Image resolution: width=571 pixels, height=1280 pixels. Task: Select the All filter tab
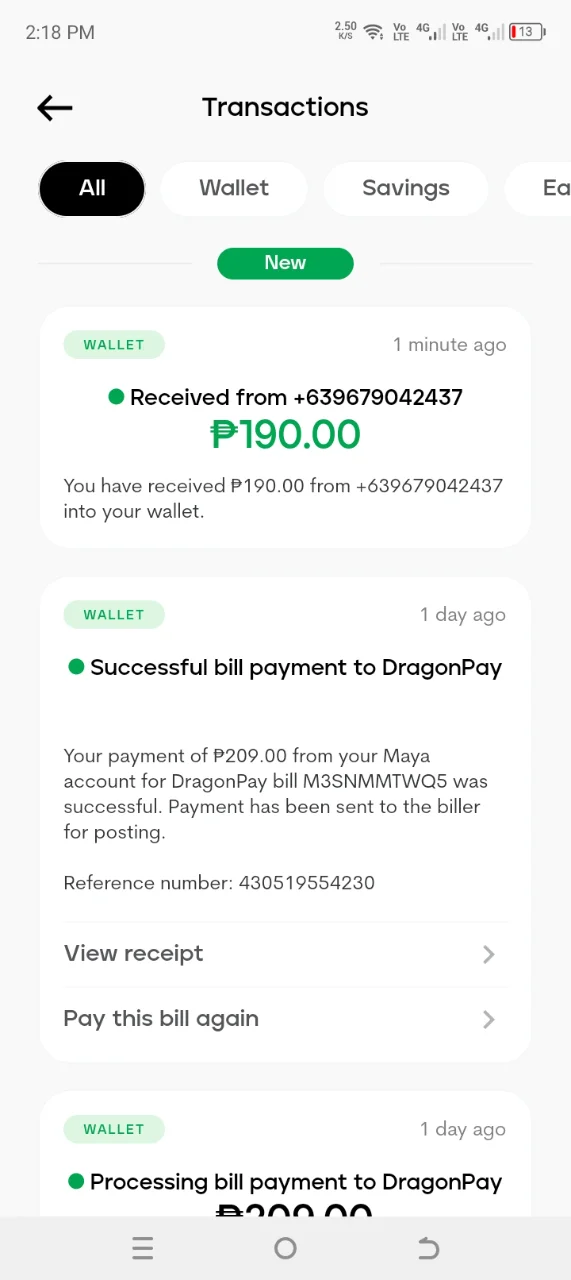pyautogui.click(x=92, y=188)
